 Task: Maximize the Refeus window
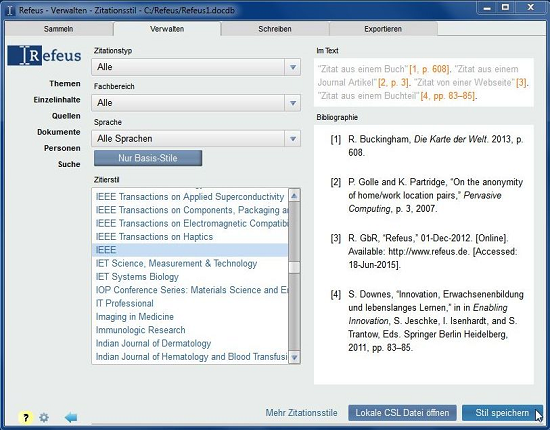click(505, 8)
